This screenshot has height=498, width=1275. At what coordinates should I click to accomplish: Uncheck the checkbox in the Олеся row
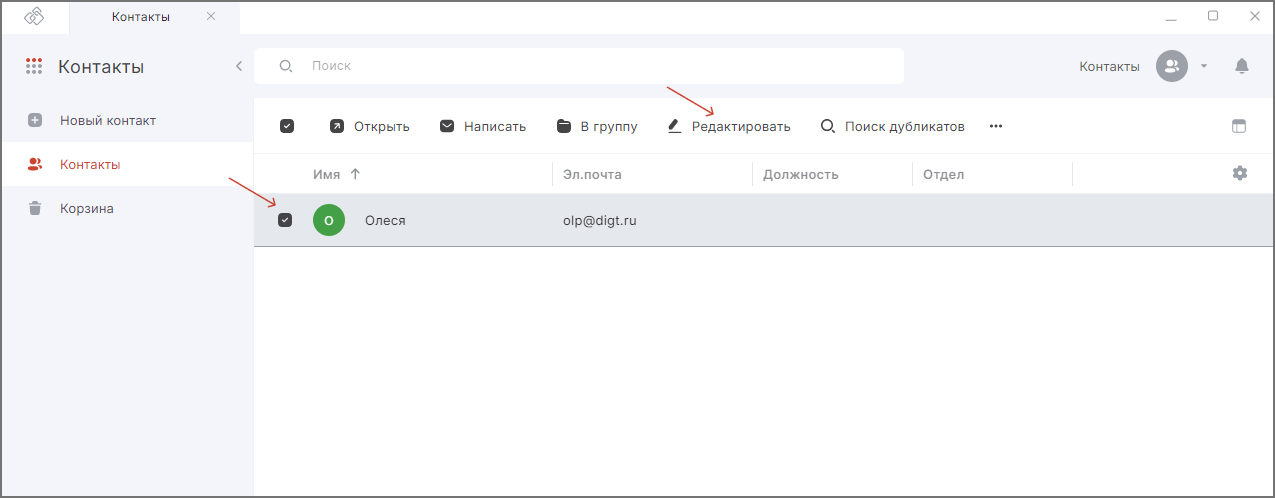coord(285,220)
